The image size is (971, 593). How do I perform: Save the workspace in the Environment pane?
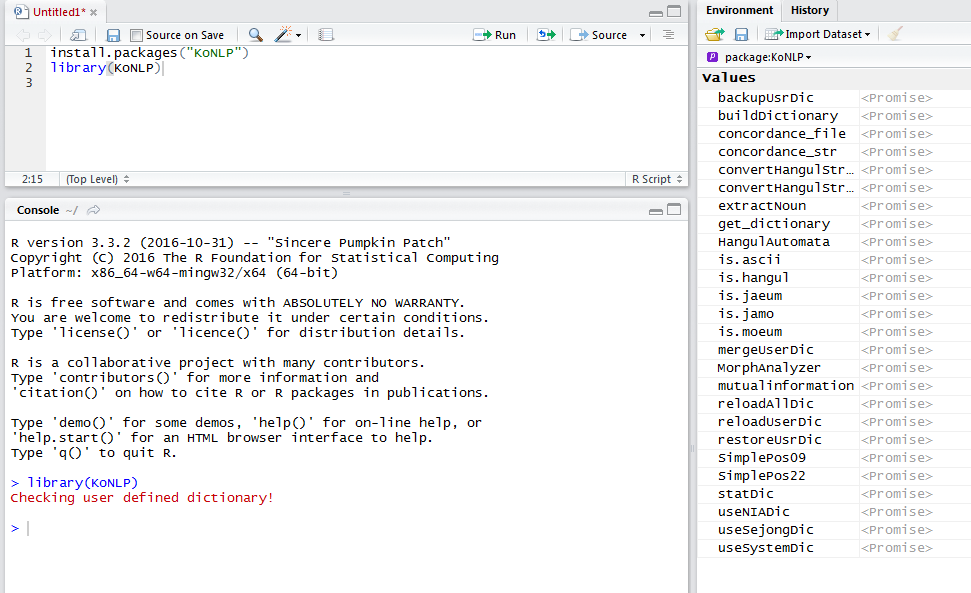[x=741, y=34]
